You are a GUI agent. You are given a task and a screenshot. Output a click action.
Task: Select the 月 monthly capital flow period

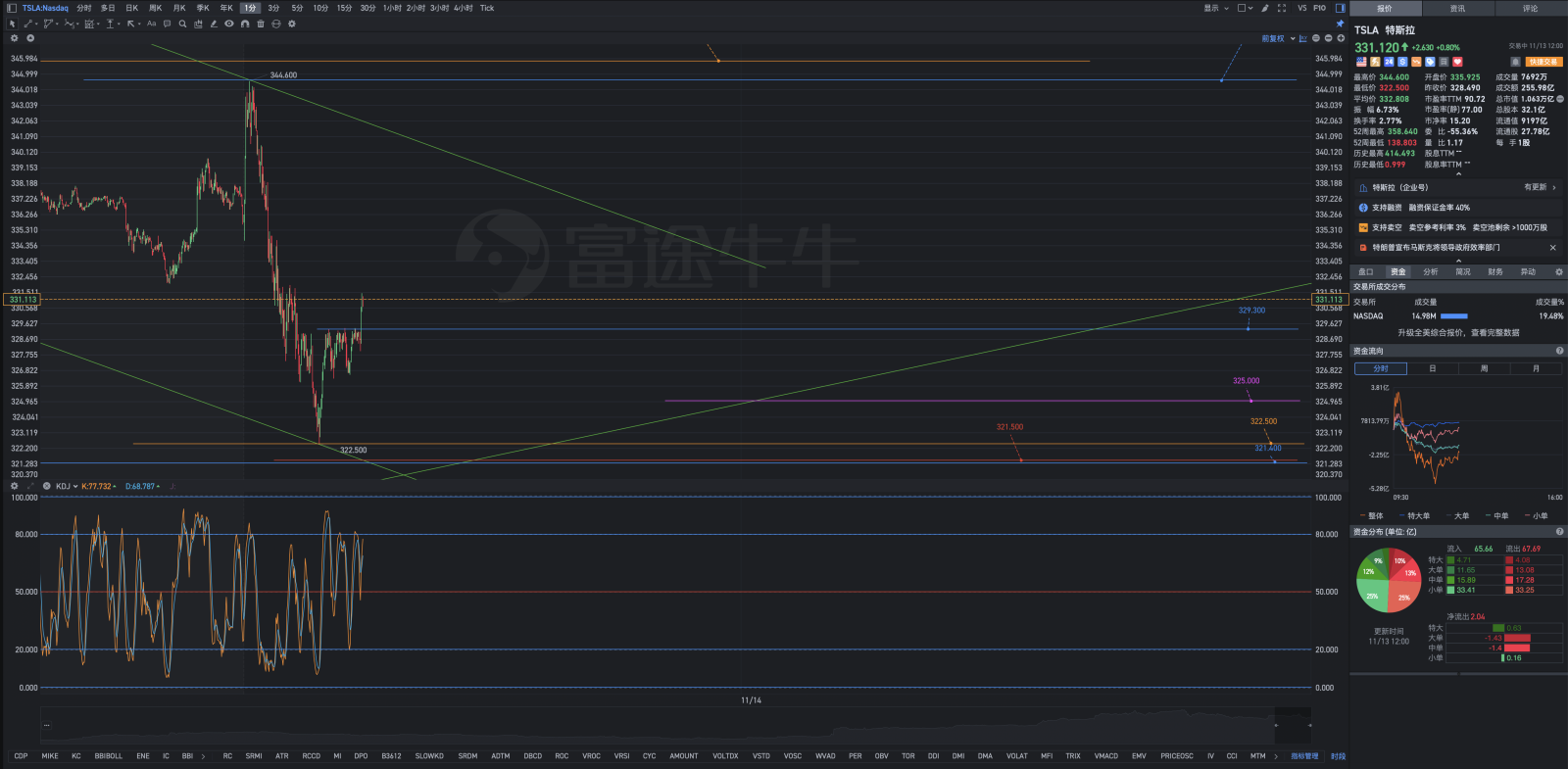1536,368
